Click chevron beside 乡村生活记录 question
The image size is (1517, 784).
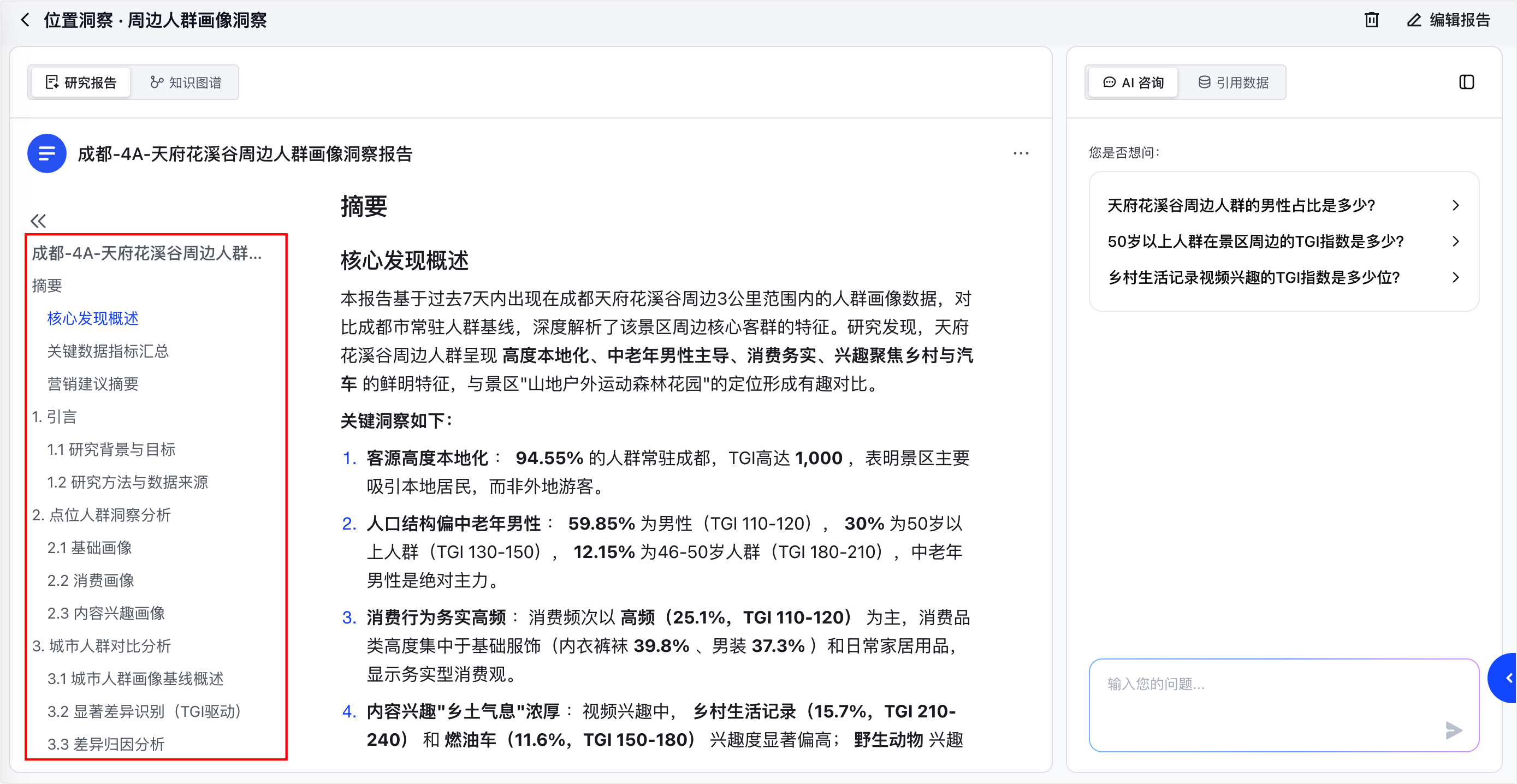pos(1456,277)
